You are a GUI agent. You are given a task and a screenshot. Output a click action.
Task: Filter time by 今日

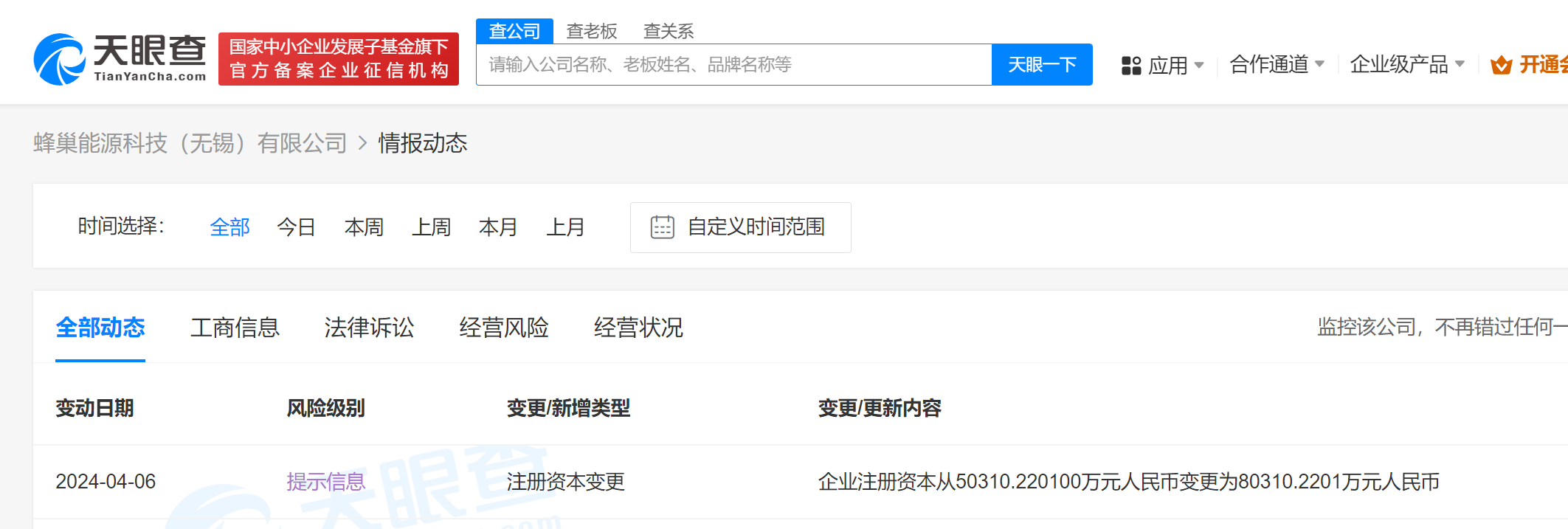pos(296,227)
